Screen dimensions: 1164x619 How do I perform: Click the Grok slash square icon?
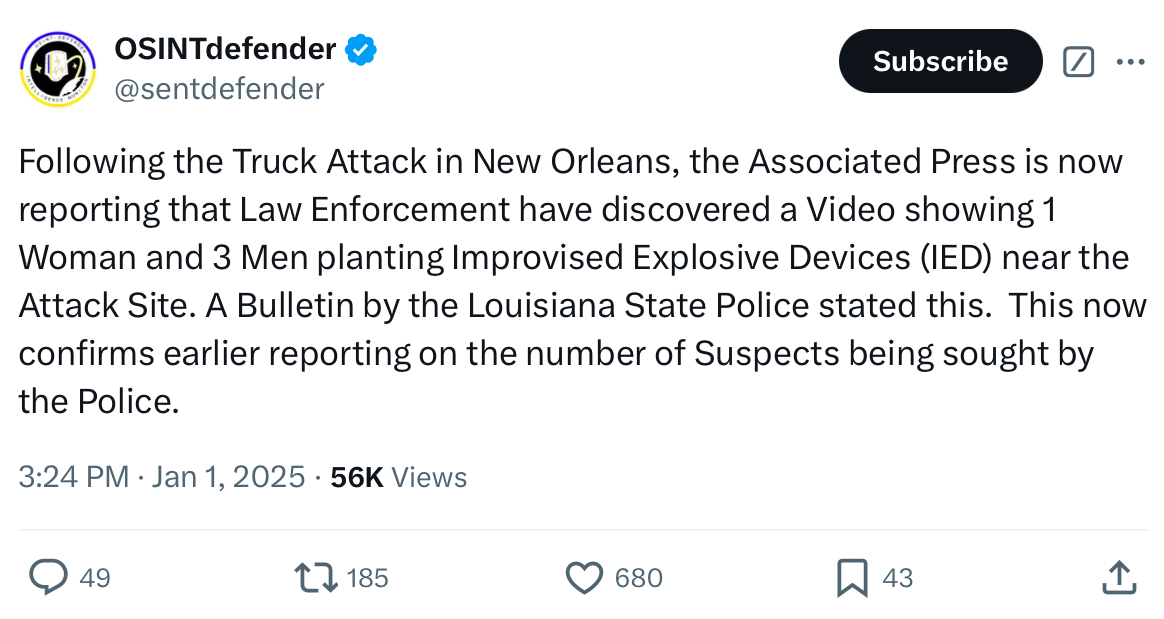click(x=1078, y=62)
